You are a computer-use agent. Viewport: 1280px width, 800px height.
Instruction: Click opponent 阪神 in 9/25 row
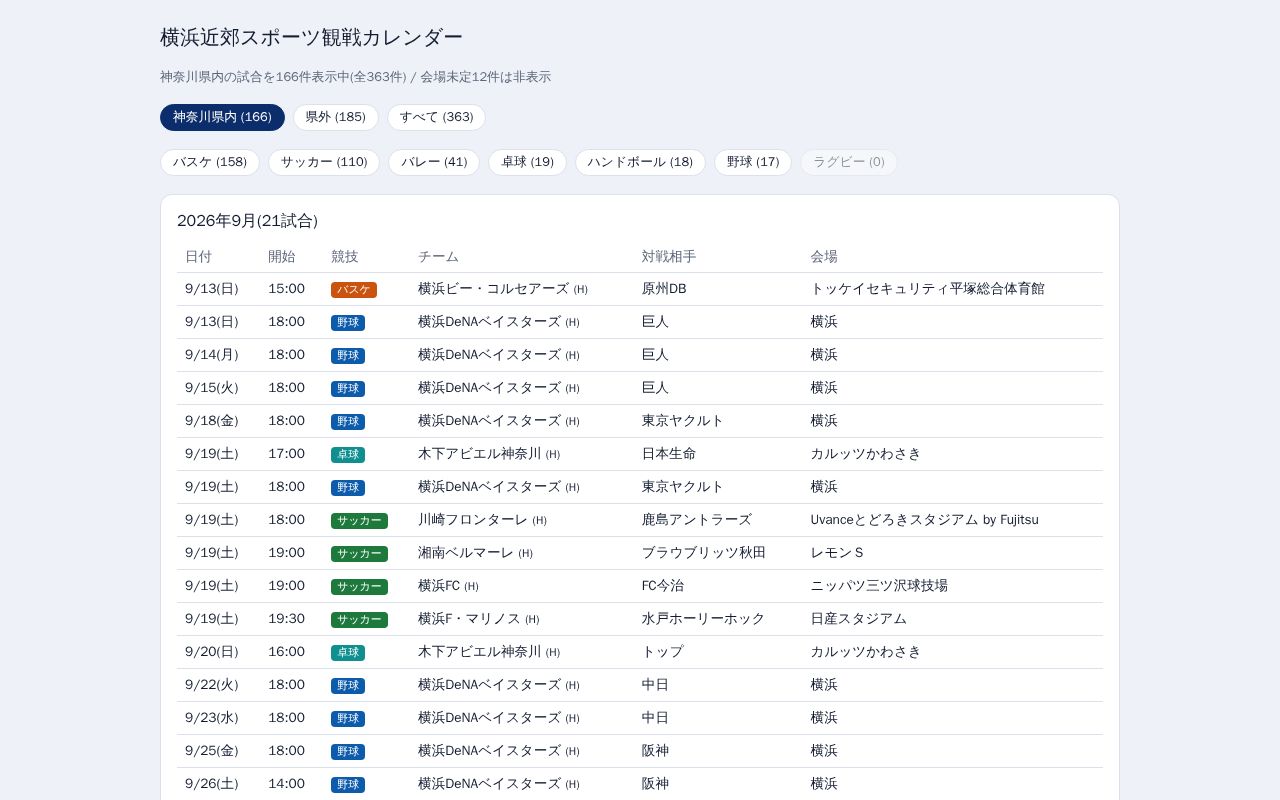(655, 751)
